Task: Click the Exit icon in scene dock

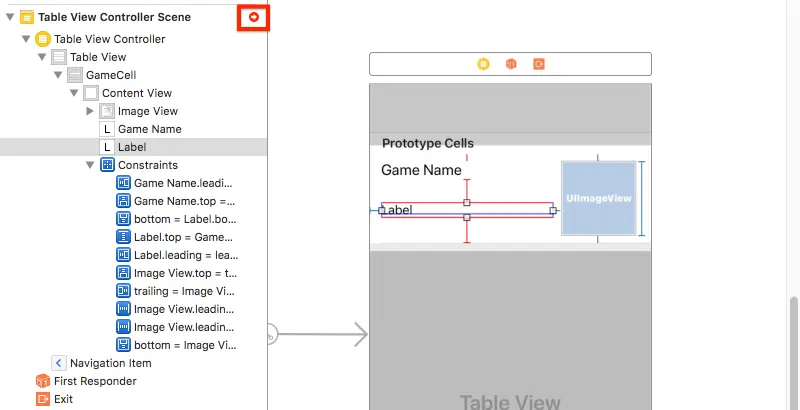Action: (x=539, y=64)
